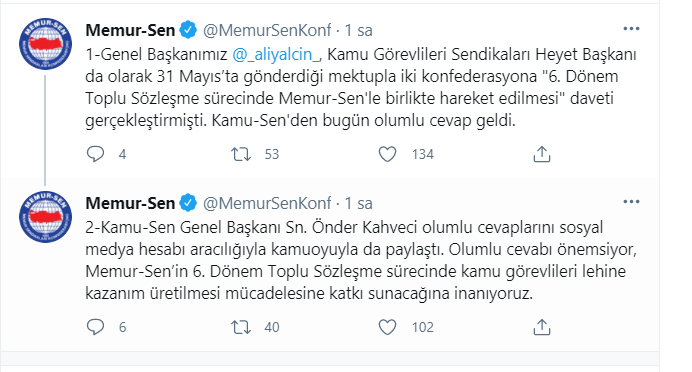Open the first tweet's 1 sa timestamp
Image resolution: width=692 pixels, height=372 pixels.
[358, 30]
